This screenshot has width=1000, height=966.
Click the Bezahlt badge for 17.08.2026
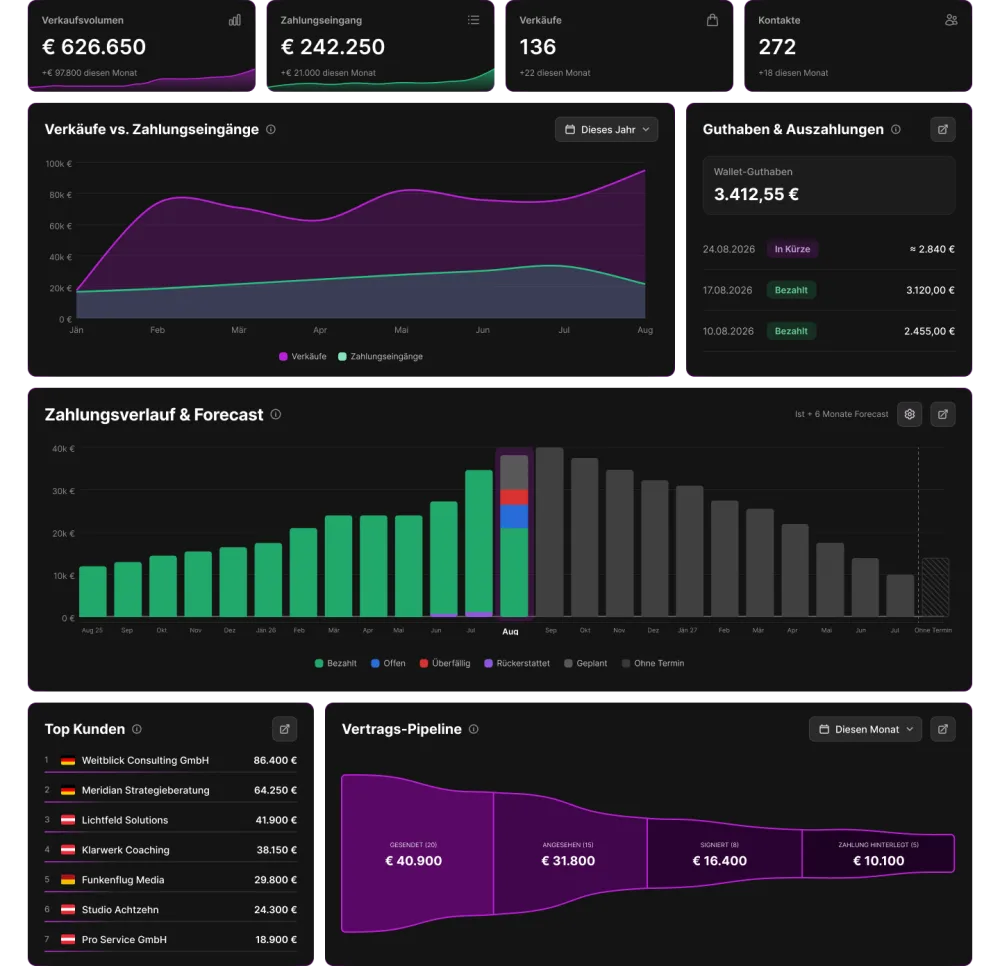791,290
